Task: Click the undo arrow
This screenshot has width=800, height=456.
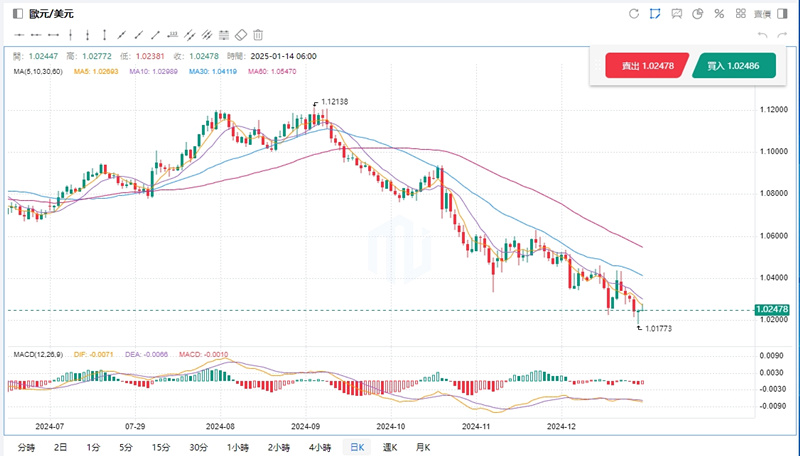Action: pos(763,35)
